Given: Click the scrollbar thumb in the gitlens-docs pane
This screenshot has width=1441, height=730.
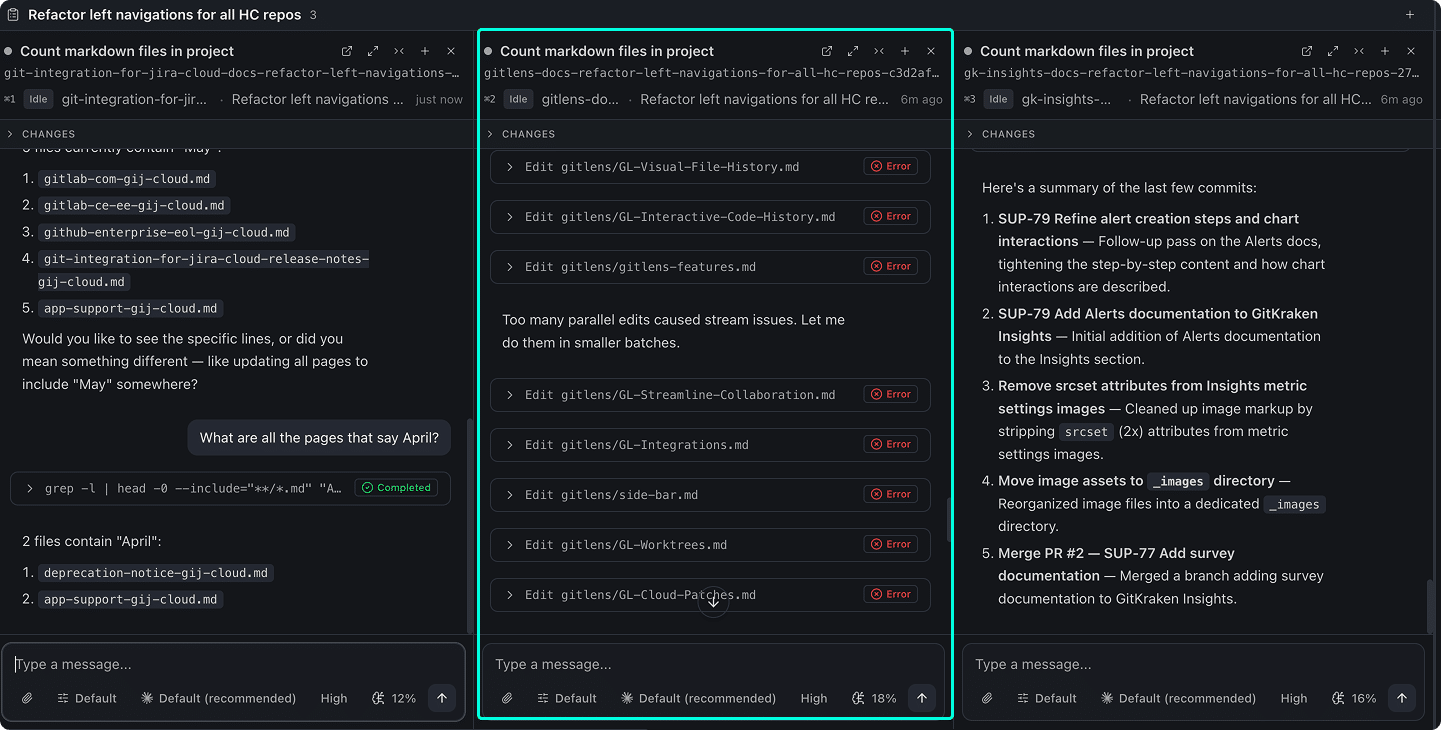Looking at the screenshot, I should tap(948, 519).
